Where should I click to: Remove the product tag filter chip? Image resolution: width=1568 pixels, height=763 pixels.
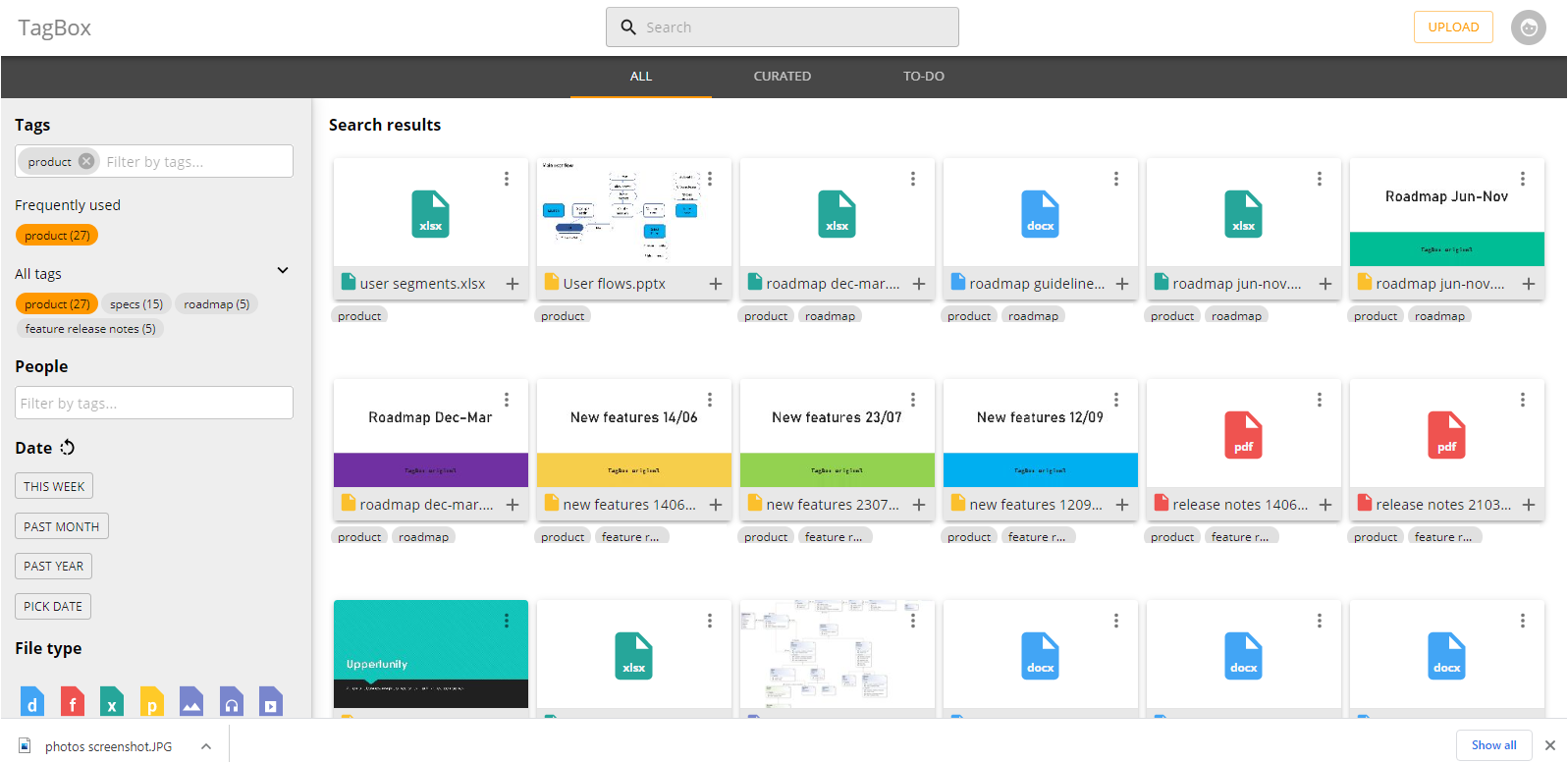86,161
